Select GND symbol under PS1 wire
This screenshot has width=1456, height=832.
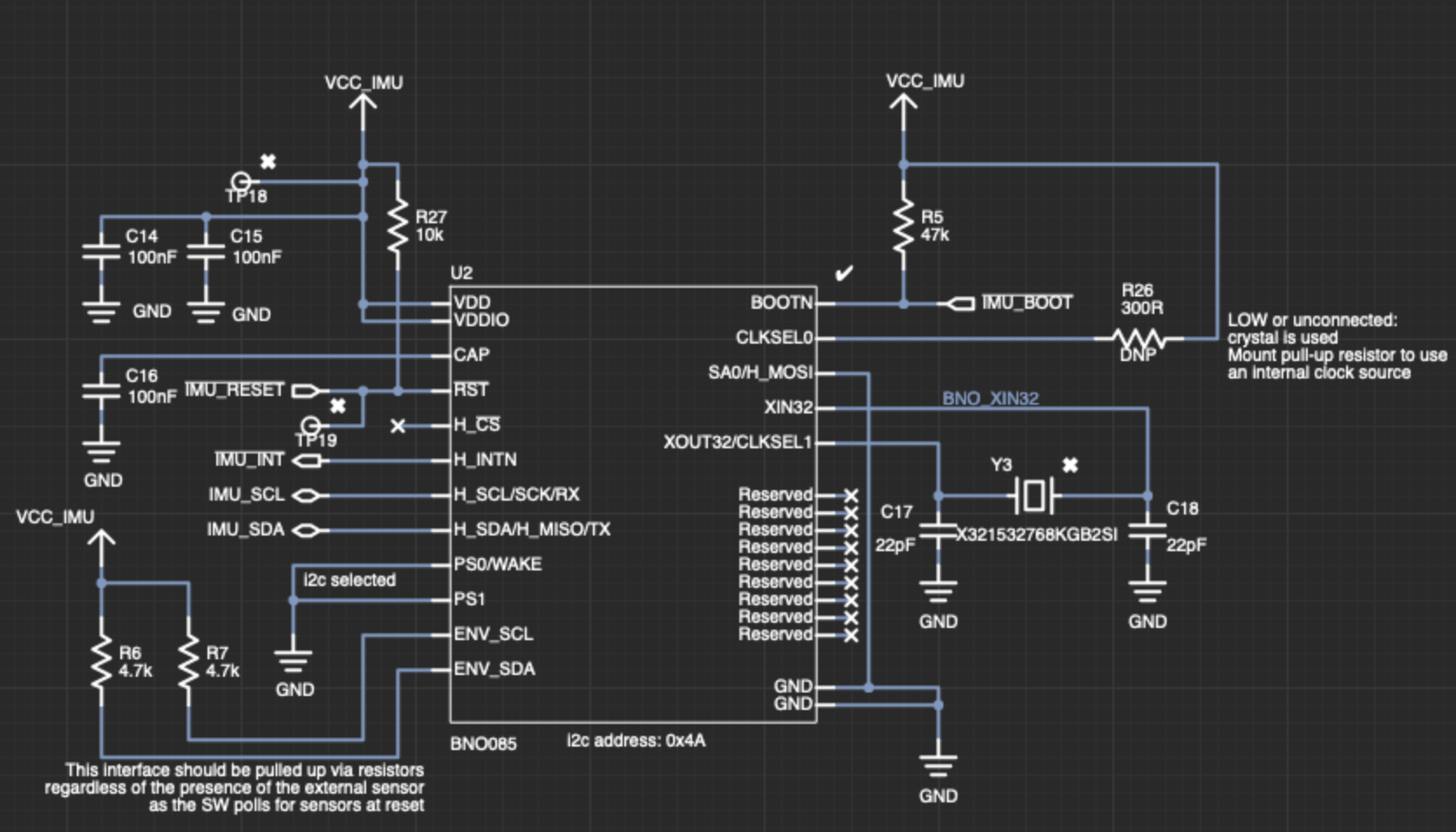pyautogui.click(x=293, y=661)
